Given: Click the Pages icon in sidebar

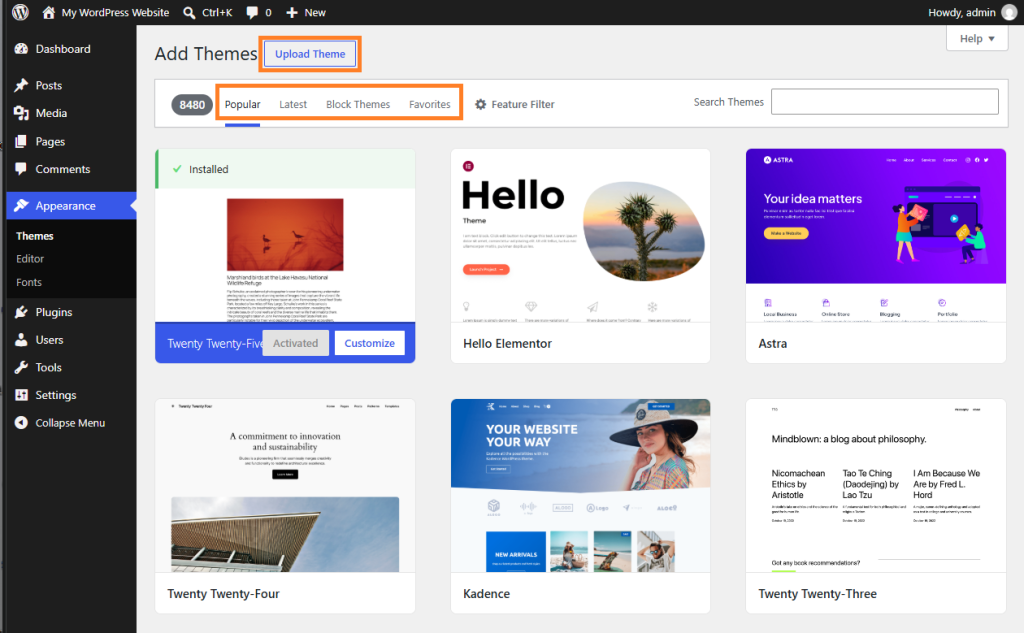Looking at the screenshot, I should 22,141.
